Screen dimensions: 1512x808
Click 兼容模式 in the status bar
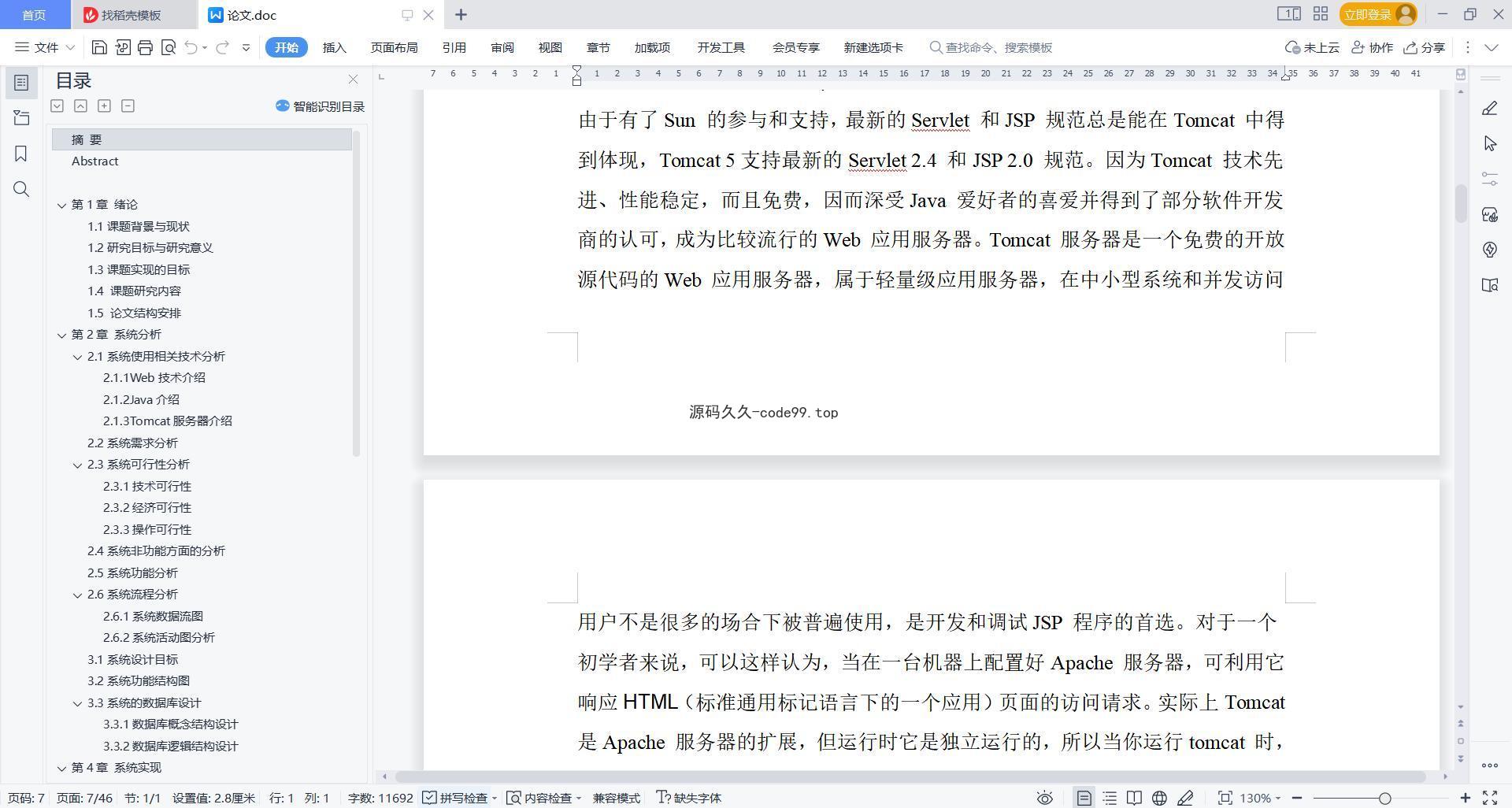click(616, 798)
